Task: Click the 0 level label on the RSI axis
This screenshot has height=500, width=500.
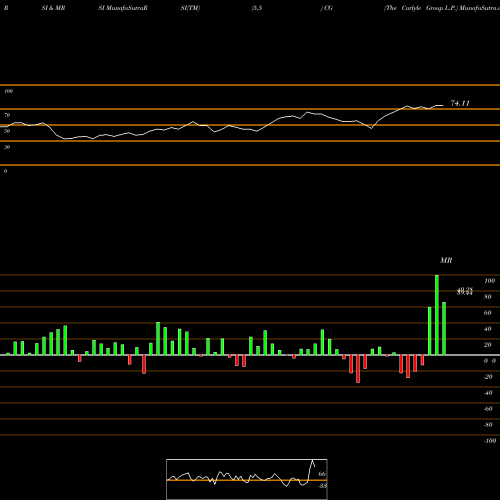Action: (5, 171)
